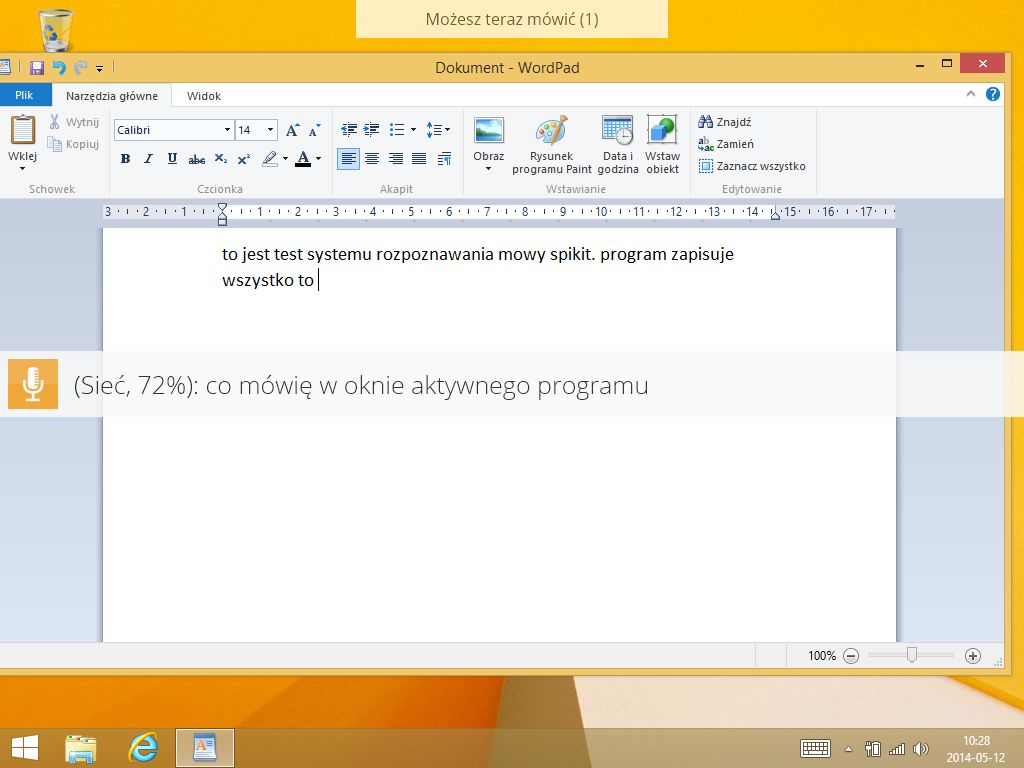1024x768 pixels.
Task: Open text color dropdown arrow
Action: tap(319, 159)
